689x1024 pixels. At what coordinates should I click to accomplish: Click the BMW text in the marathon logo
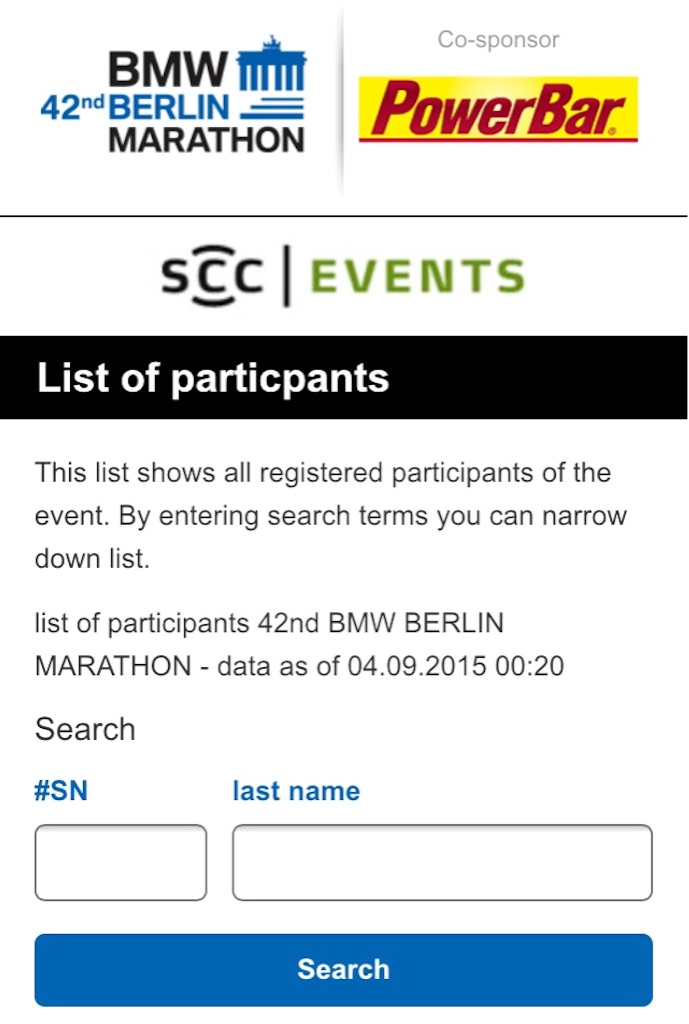pos(168,69)
